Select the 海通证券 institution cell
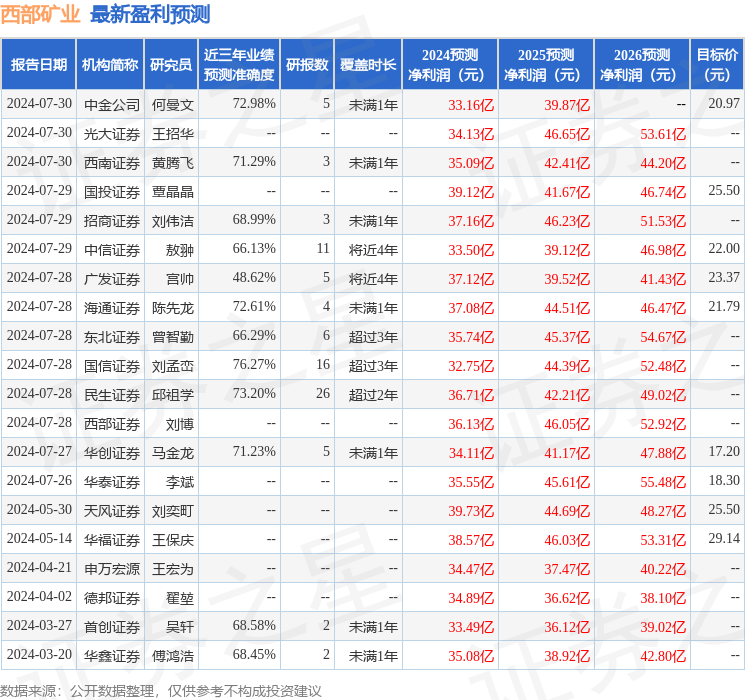Viewport: 745px width, 700px height. click(112, 307)
